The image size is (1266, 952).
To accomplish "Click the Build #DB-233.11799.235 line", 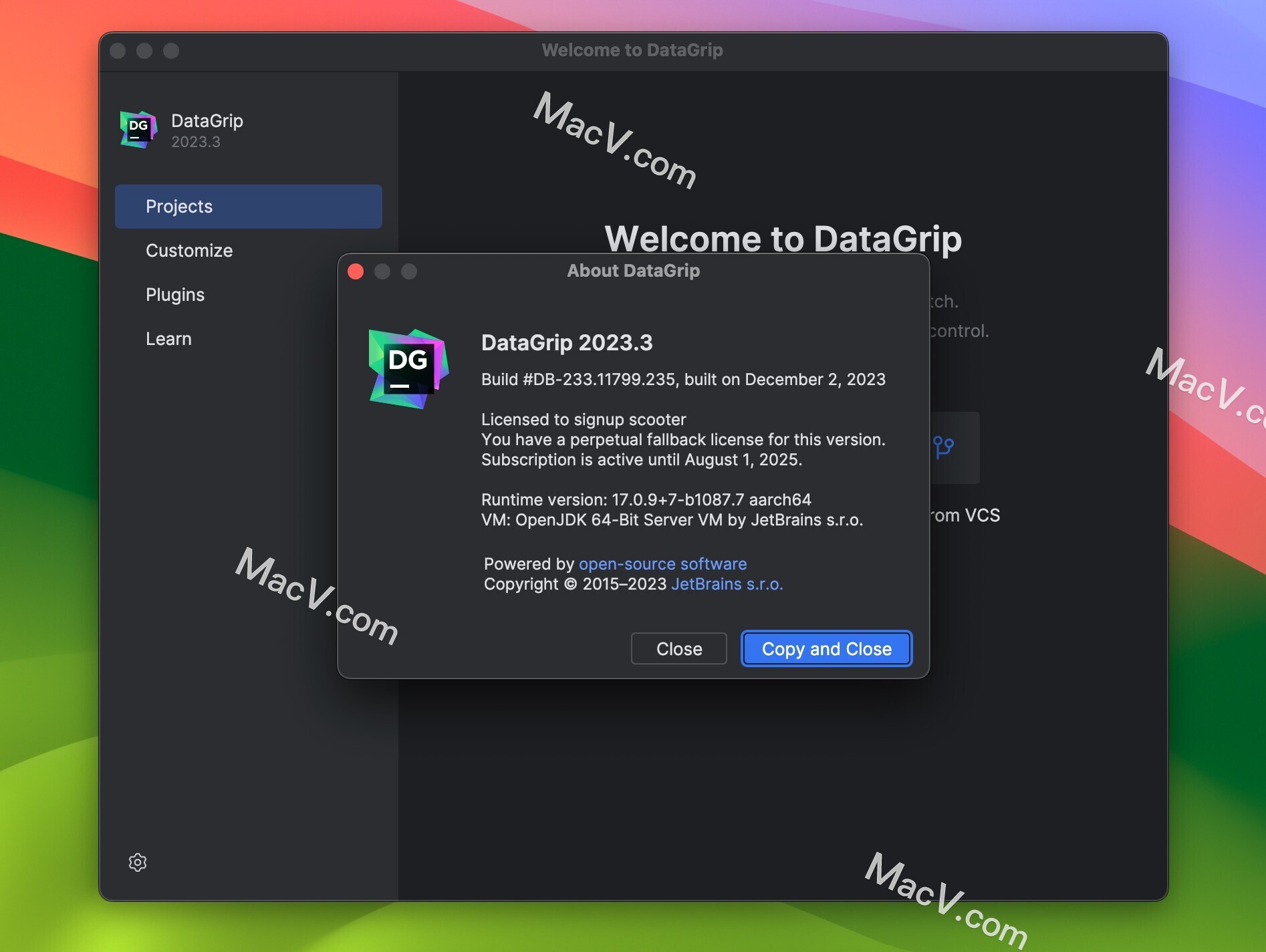I will pos(683,379).
